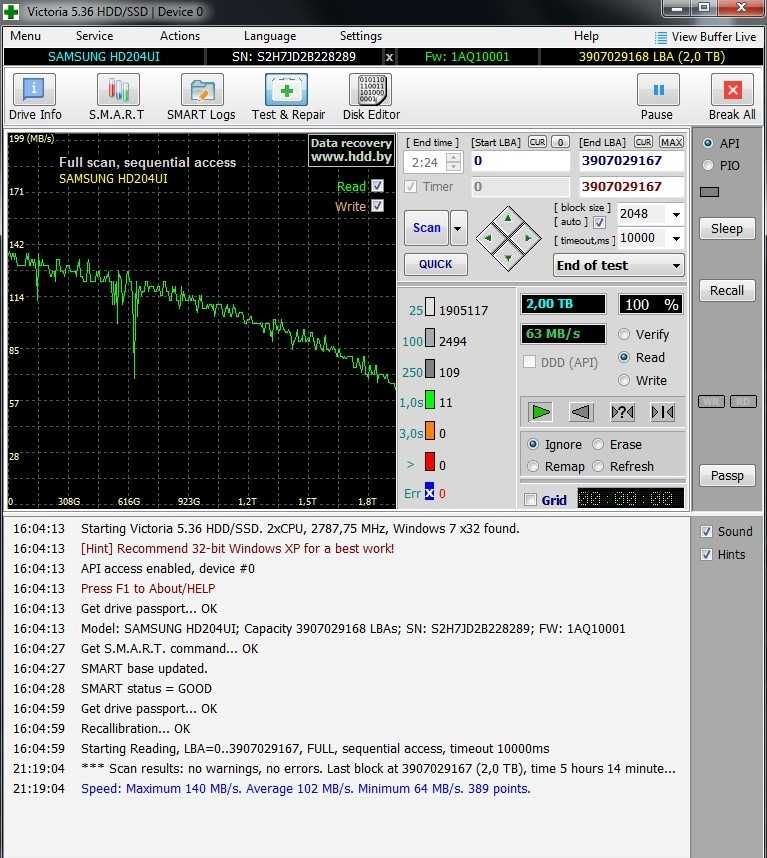The width and height of the screenshot is (767, 858).
Task: Select the Write test mode
Action: [624, 380]
